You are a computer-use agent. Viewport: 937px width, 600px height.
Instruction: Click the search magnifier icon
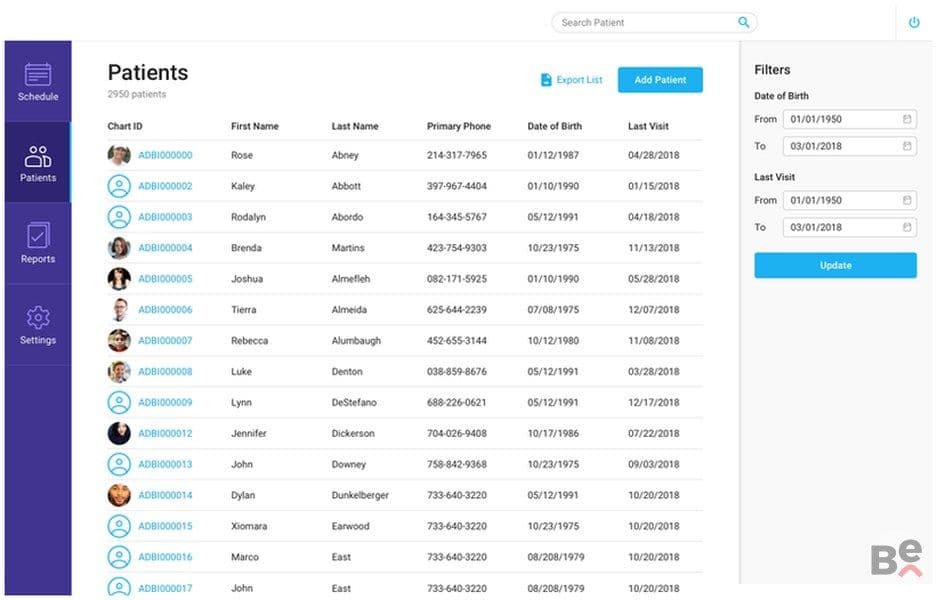[743, 22]
